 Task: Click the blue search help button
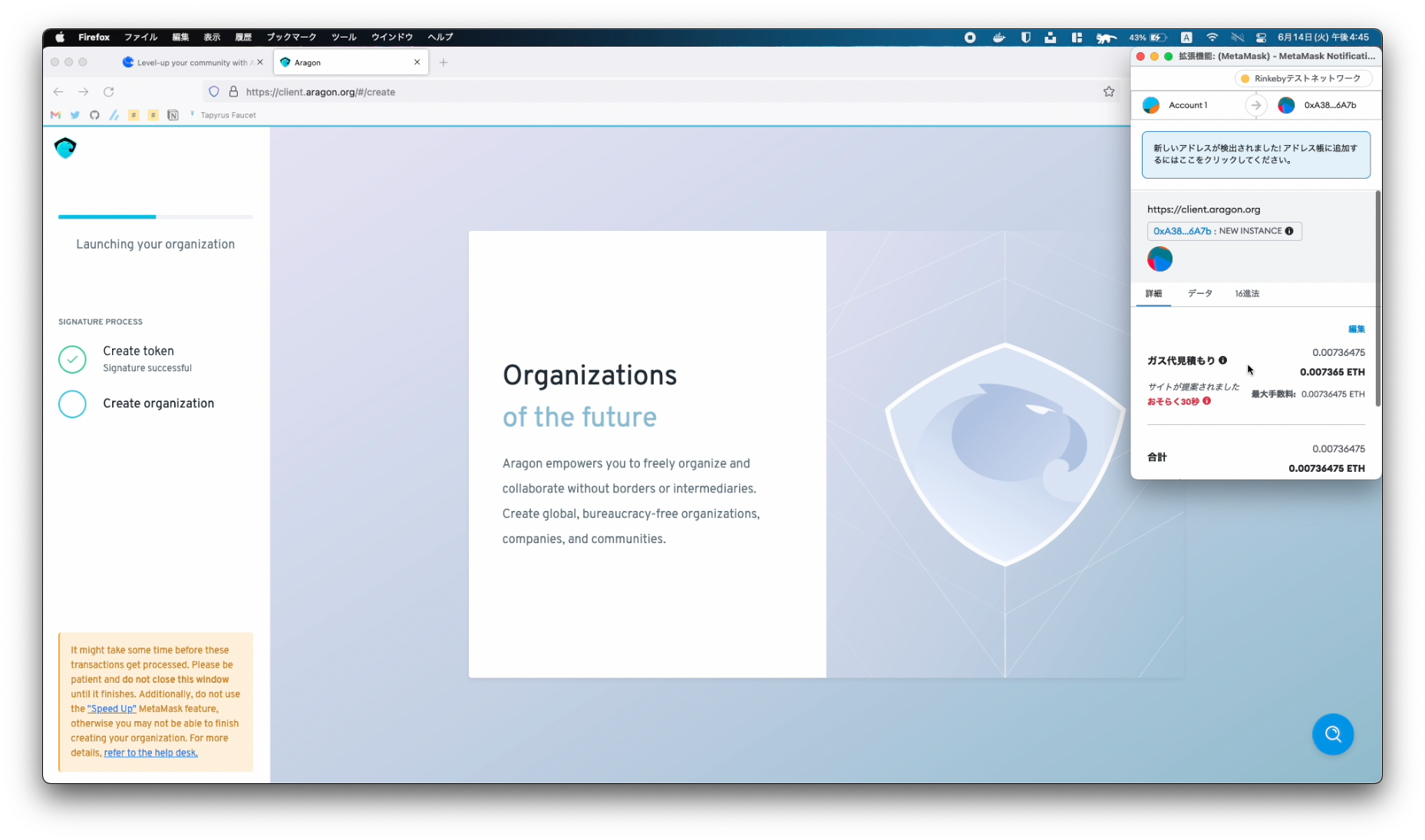click(x=1332, y=734)
